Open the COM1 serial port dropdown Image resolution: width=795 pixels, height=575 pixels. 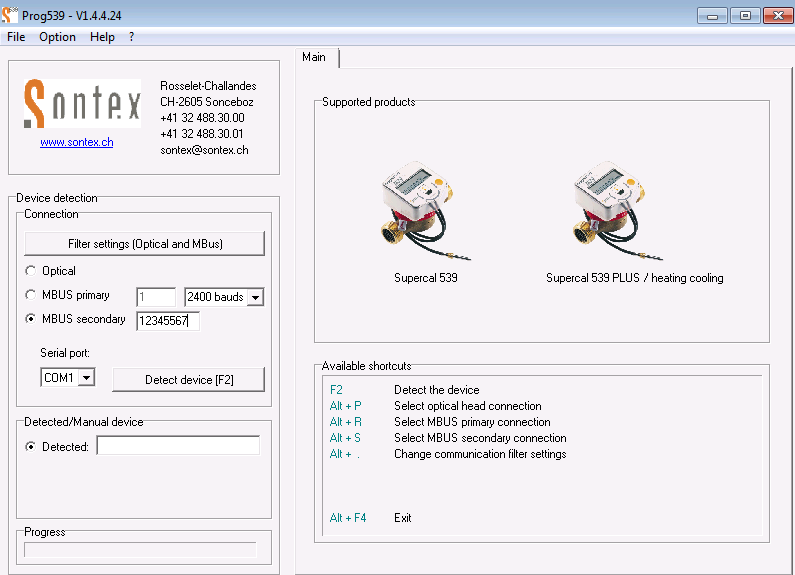pyautogui.click(x=86, y=378)
